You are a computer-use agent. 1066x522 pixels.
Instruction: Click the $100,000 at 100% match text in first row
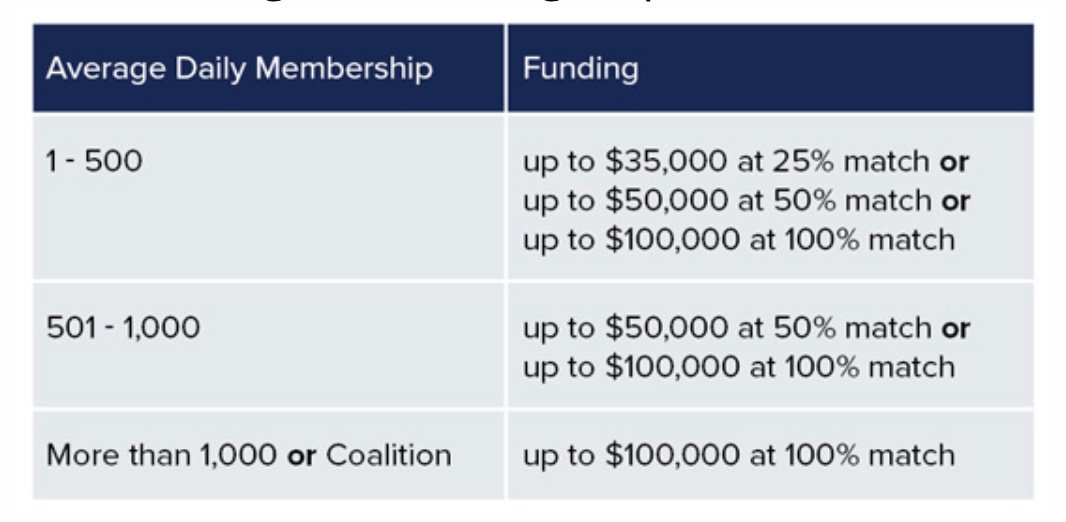pos(779,240)
